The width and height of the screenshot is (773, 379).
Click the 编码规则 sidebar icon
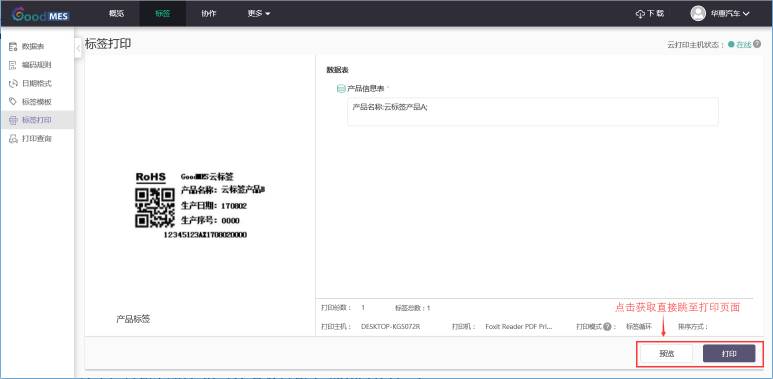click(13, 65)
